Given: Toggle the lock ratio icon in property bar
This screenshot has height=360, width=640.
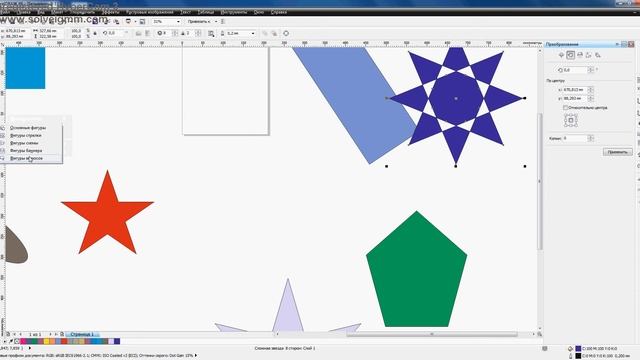Looking at the screenshot, I should tap(95, 33).
